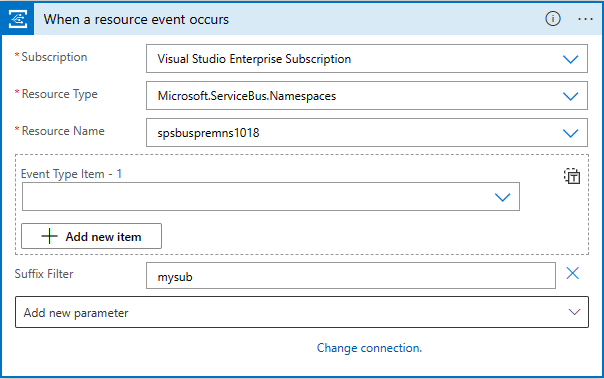
Task: Open the ellipsis more options menu
Action: (585, 19)
